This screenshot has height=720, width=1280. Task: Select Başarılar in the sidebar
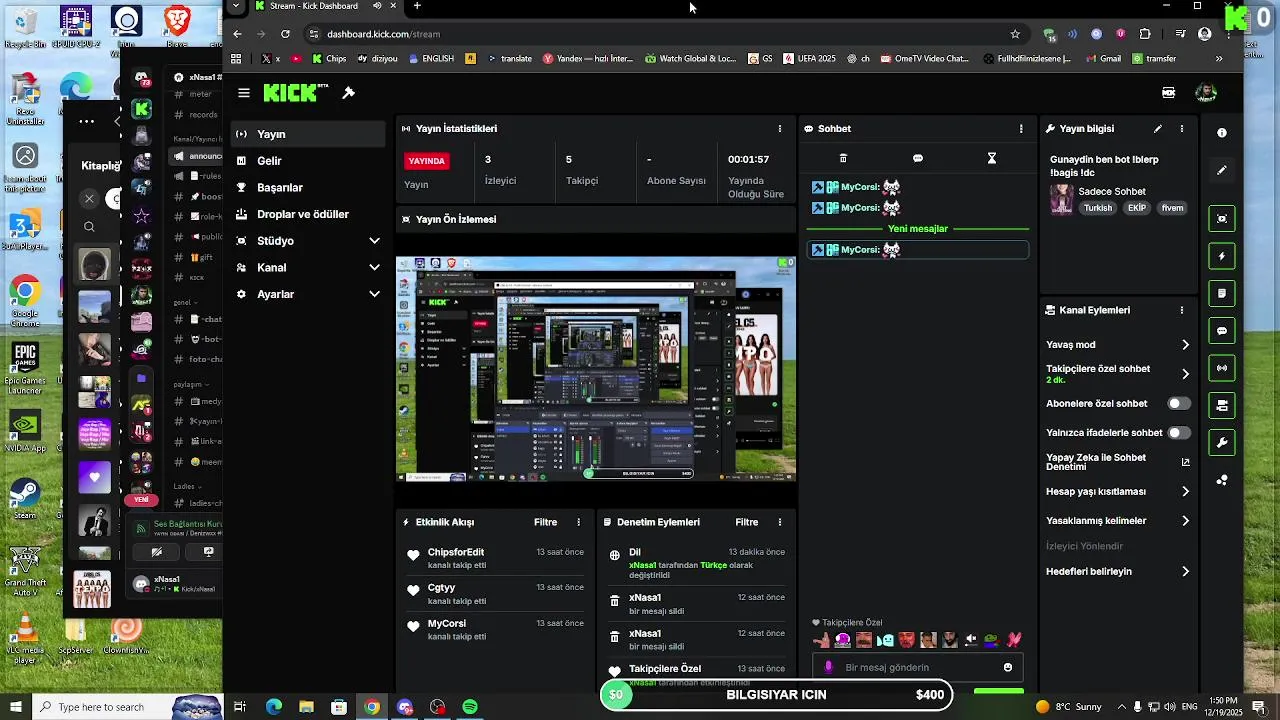pyautogui.click(x=308, y=187)
